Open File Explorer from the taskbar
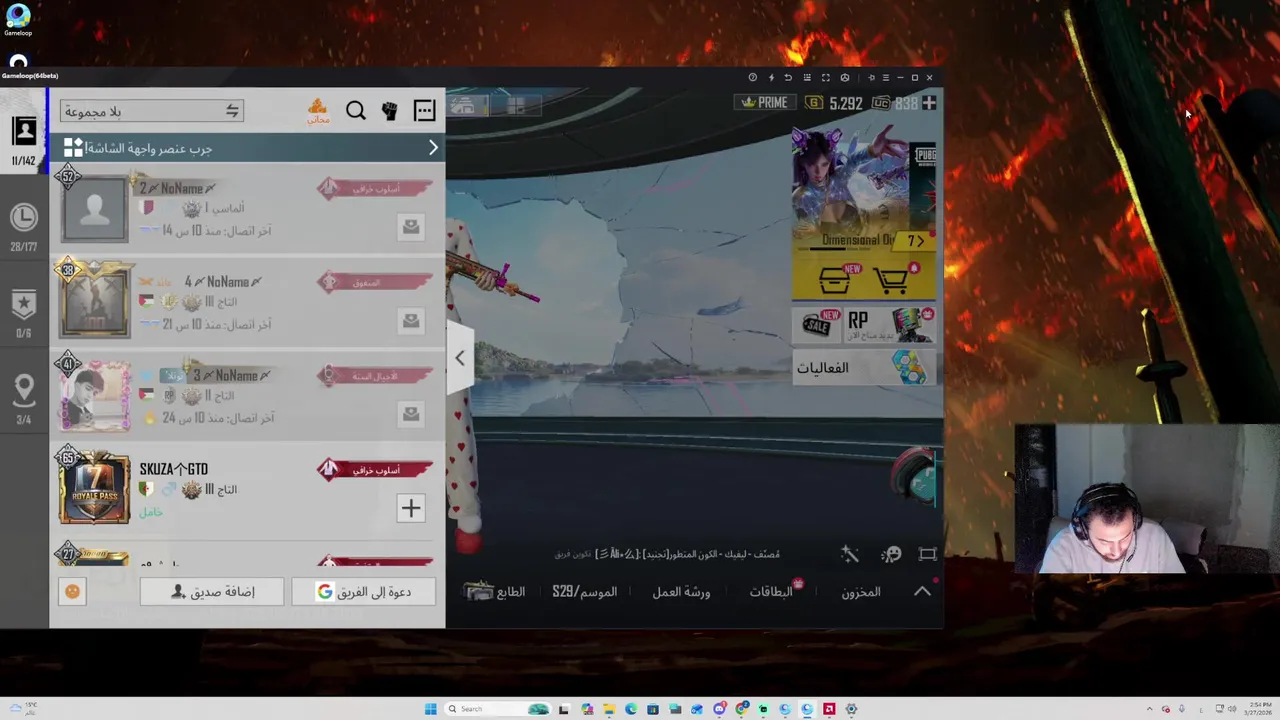1280x720 pixels. pyautogui.click(x=609, y=709)
